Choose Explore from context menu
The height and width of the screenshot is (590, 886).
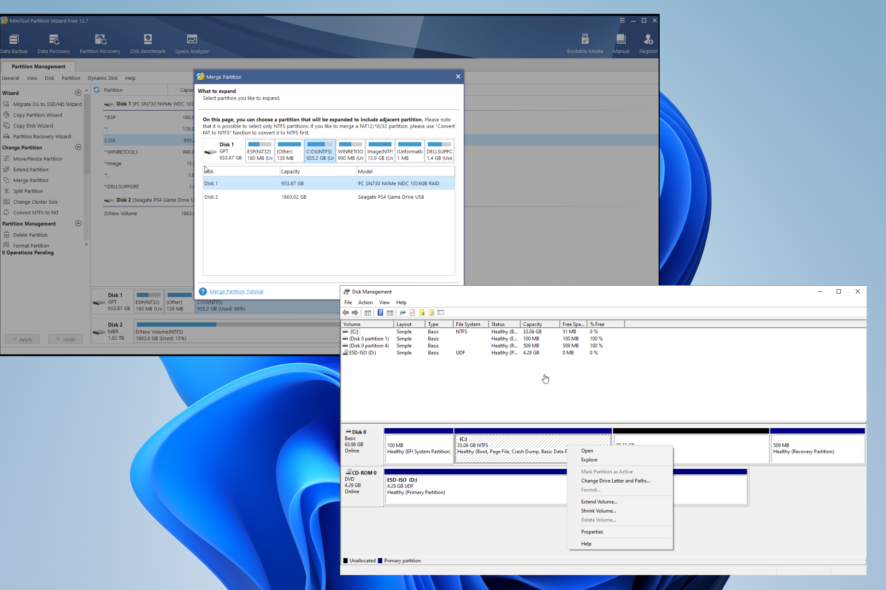point(589,460)
